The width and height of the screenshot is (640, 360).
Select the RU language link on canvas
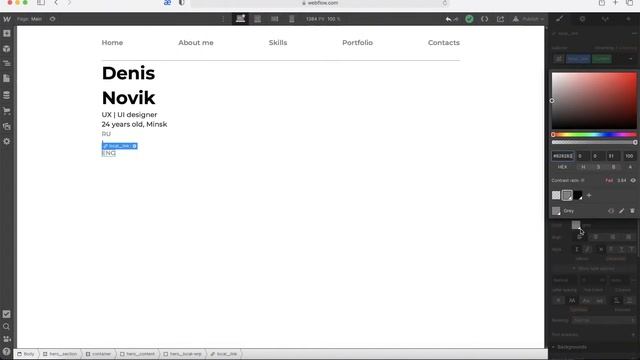tap(106, 134)
